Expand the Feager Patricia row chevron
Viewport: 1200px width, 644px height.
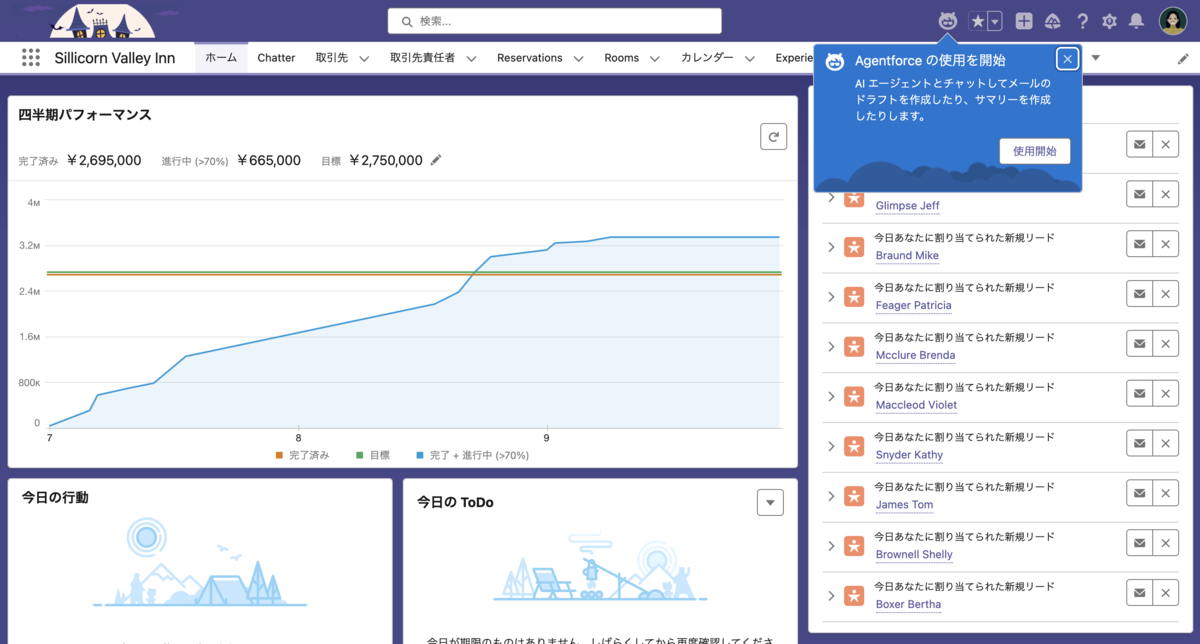click(x=831, y=297)
